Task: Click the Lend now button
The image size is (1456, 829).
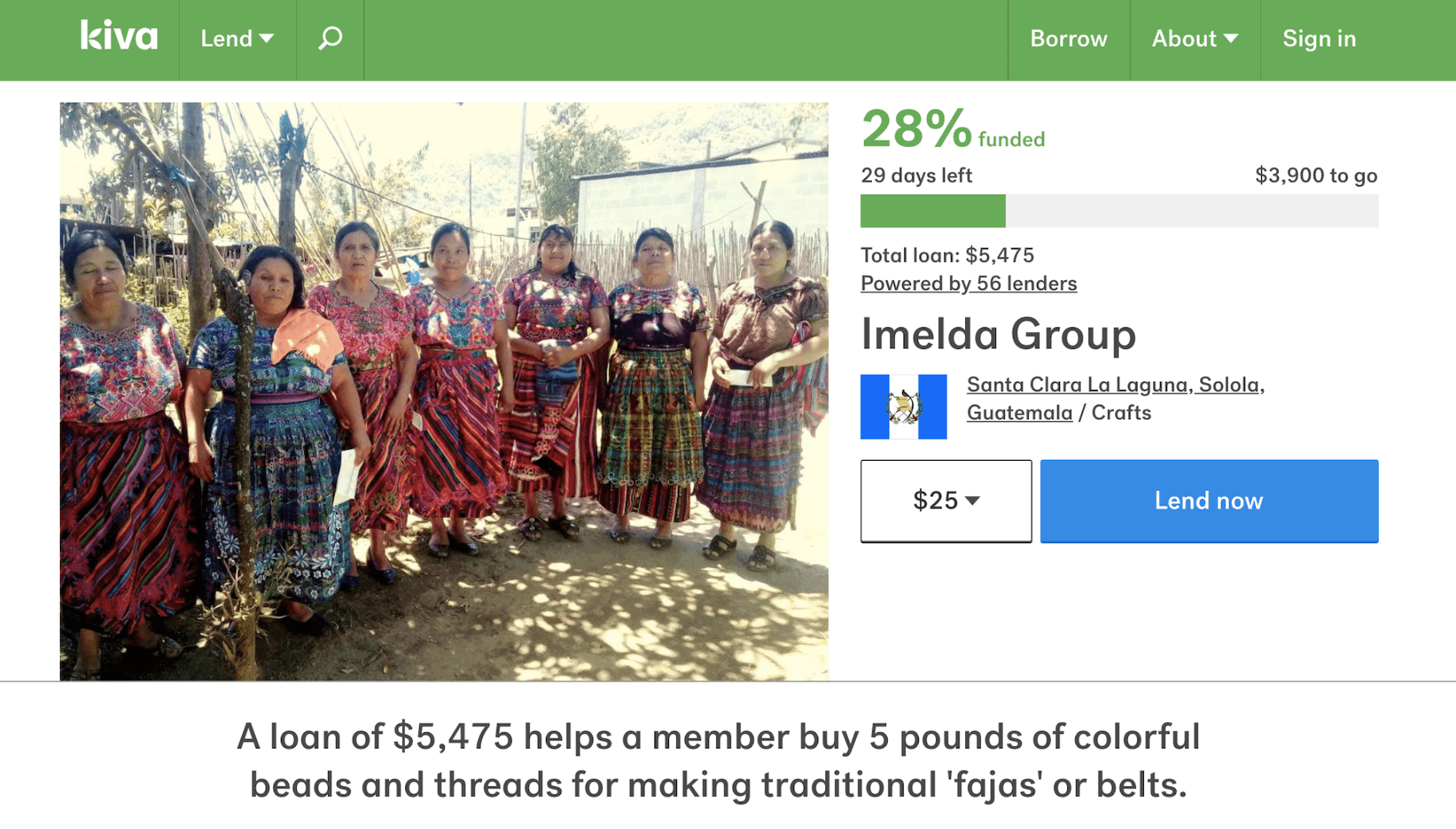Action: tap(1208, 501)
